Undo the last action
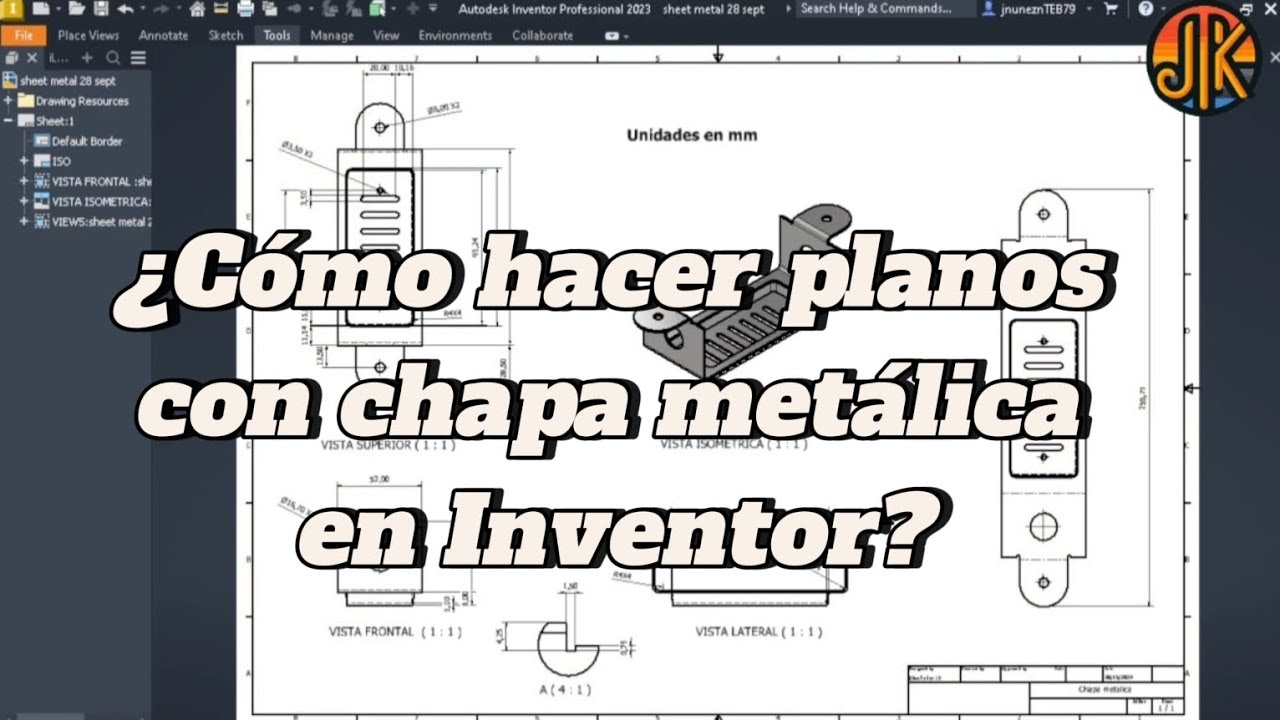 [125, 9]
